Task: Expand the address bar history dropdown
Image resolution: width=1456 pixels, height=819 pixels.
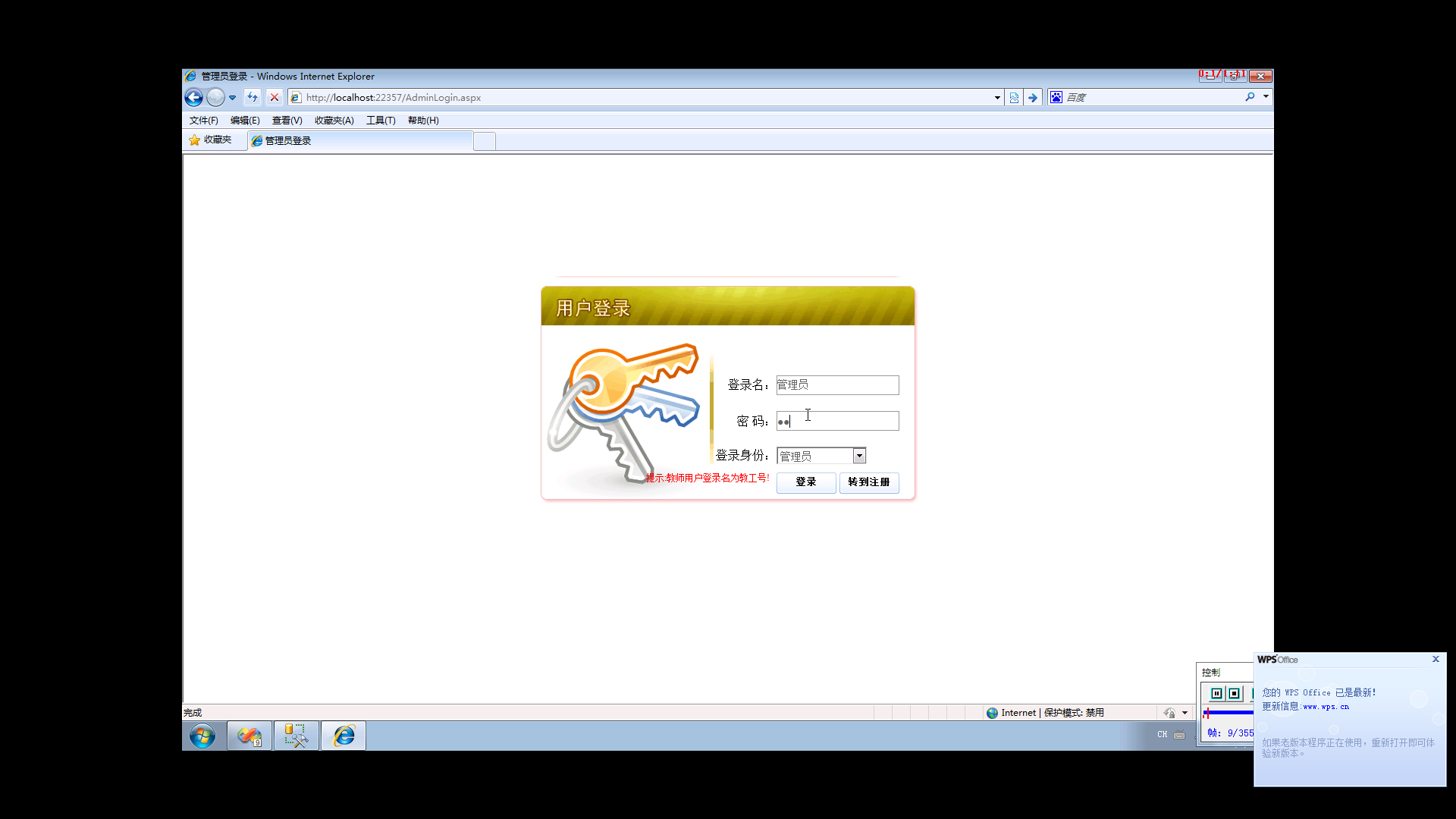Action: (x=997, y=97)
